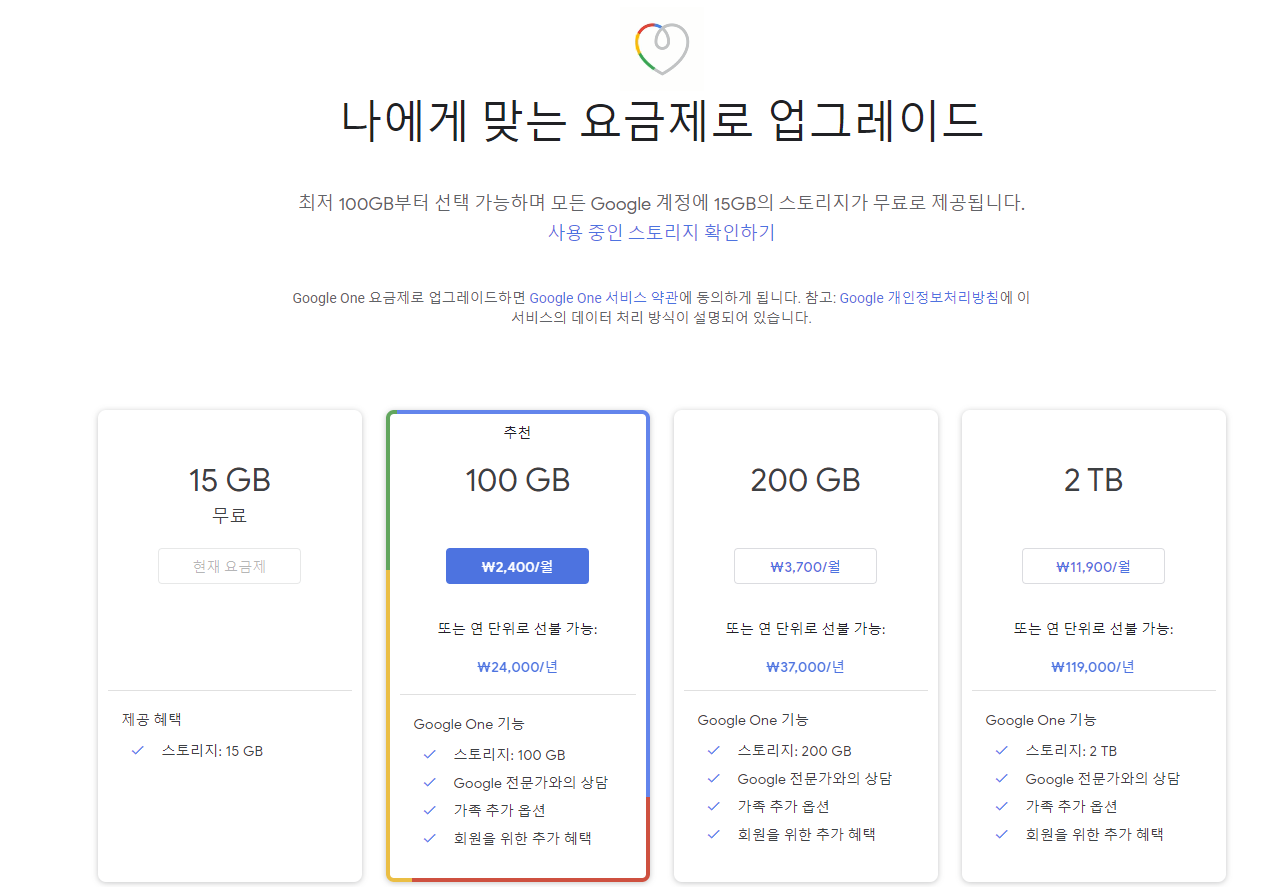Open the Google One 서비스 약관 link
Screen dimensions: 1288x887
click(x=603, y=298)
